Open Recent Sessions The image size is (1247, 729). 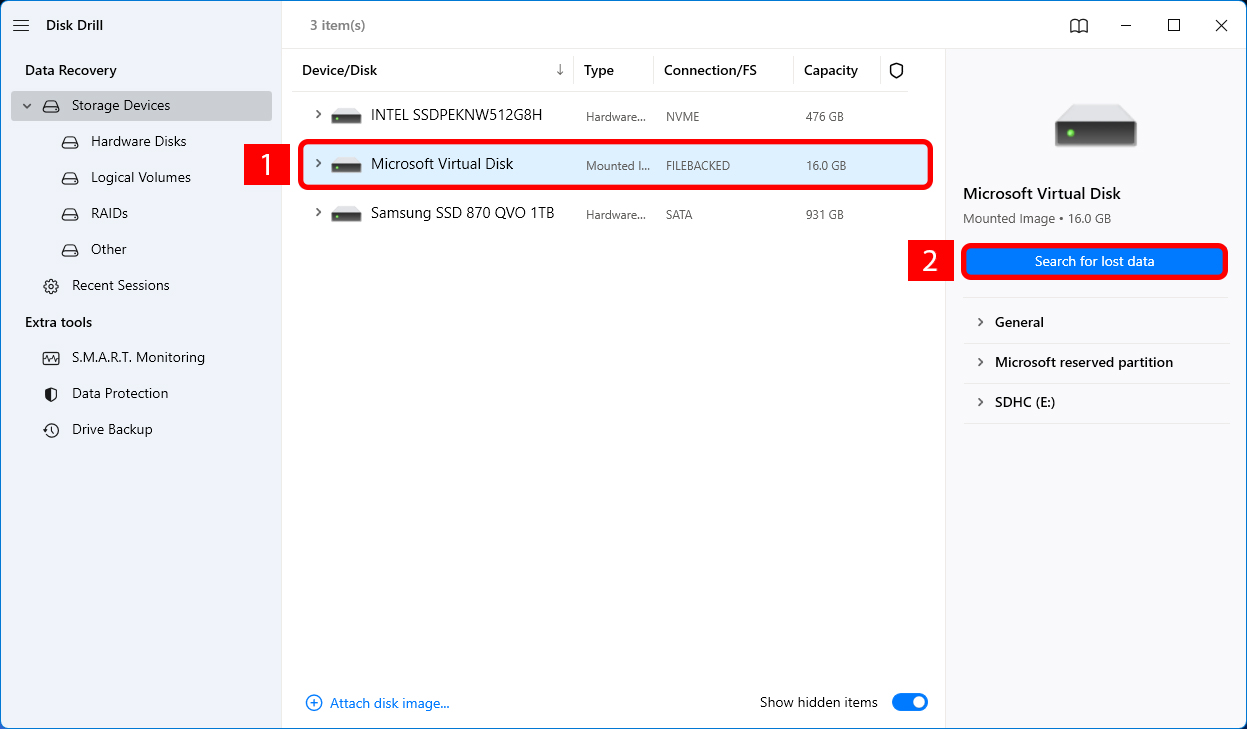[120, 285]
